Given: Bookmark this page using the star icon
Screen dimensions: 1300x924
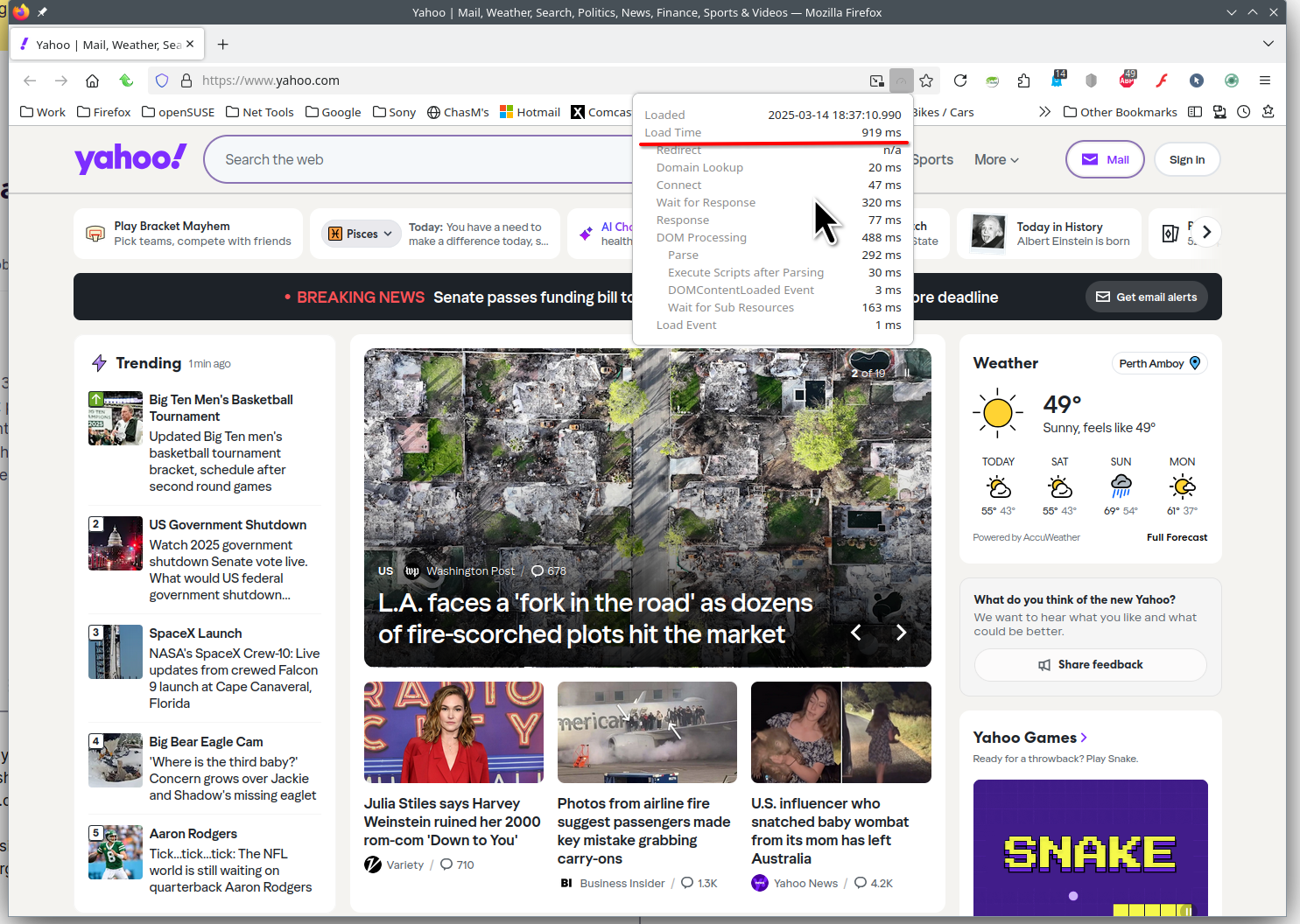Looking at the screenshot, I should coord(926,80).
